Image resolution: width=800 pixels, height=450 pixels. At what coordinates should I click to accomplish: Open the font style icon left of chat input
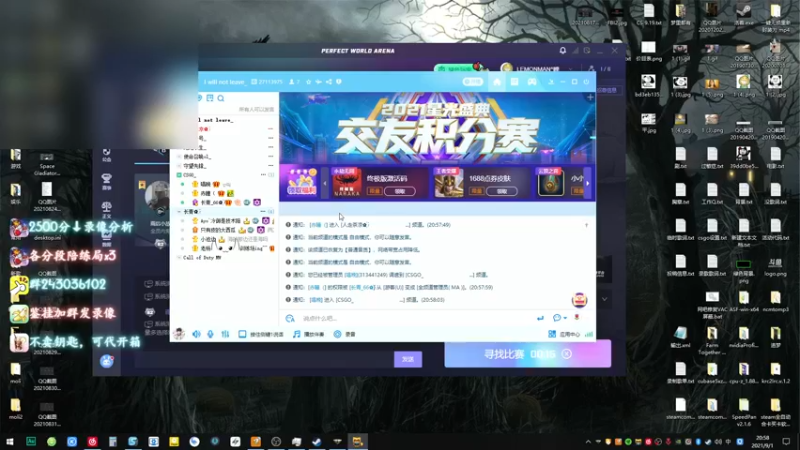290,318
